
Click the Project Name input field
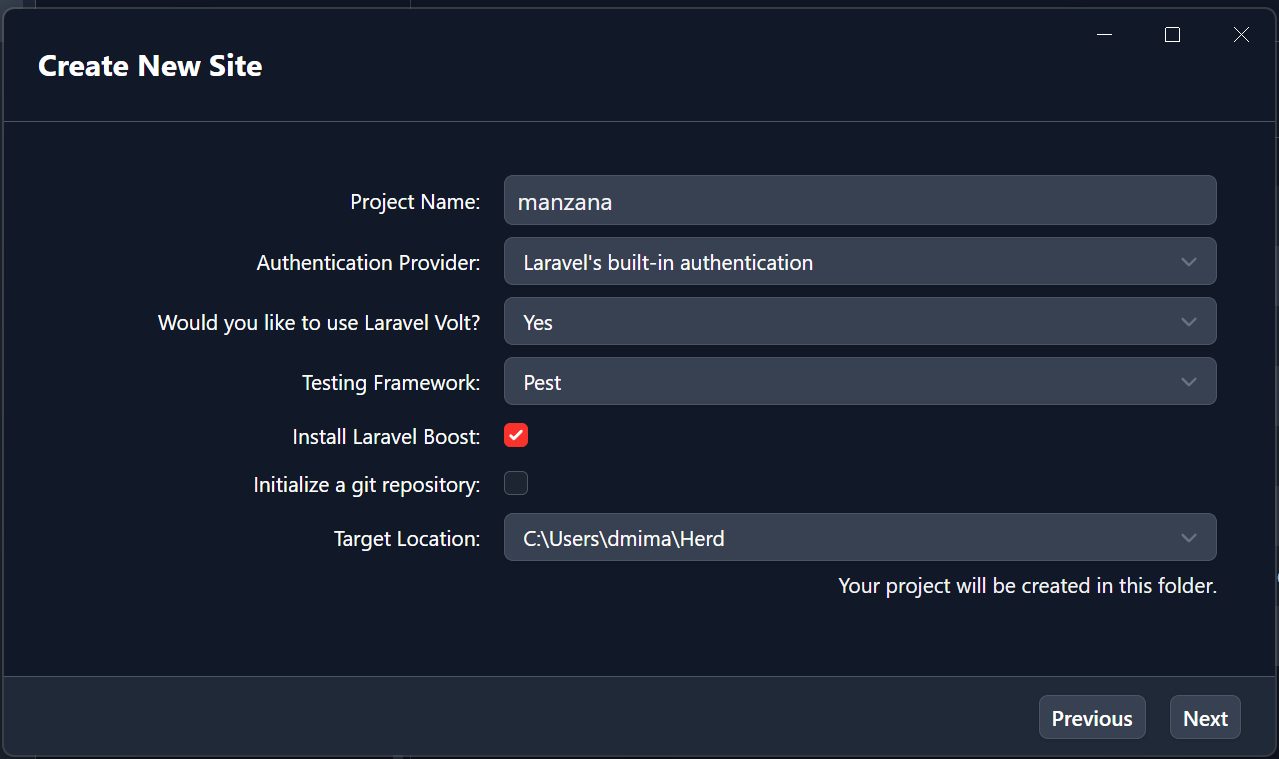click(860, 201)
